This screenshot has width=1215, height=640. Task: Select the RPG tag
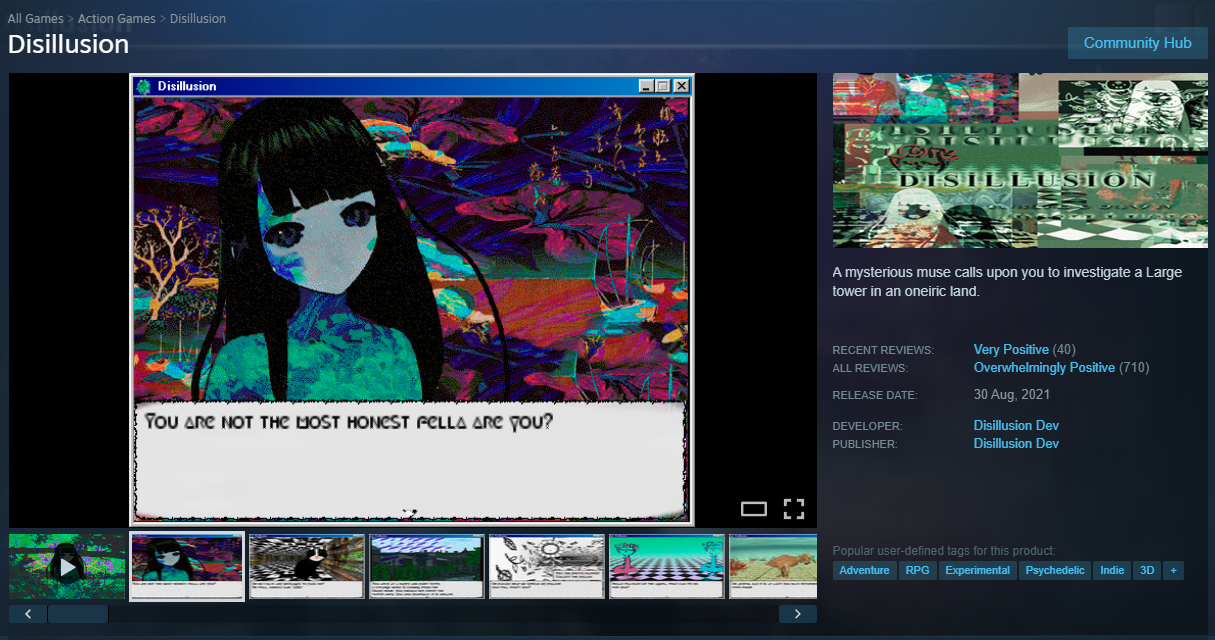click(917, 570)
